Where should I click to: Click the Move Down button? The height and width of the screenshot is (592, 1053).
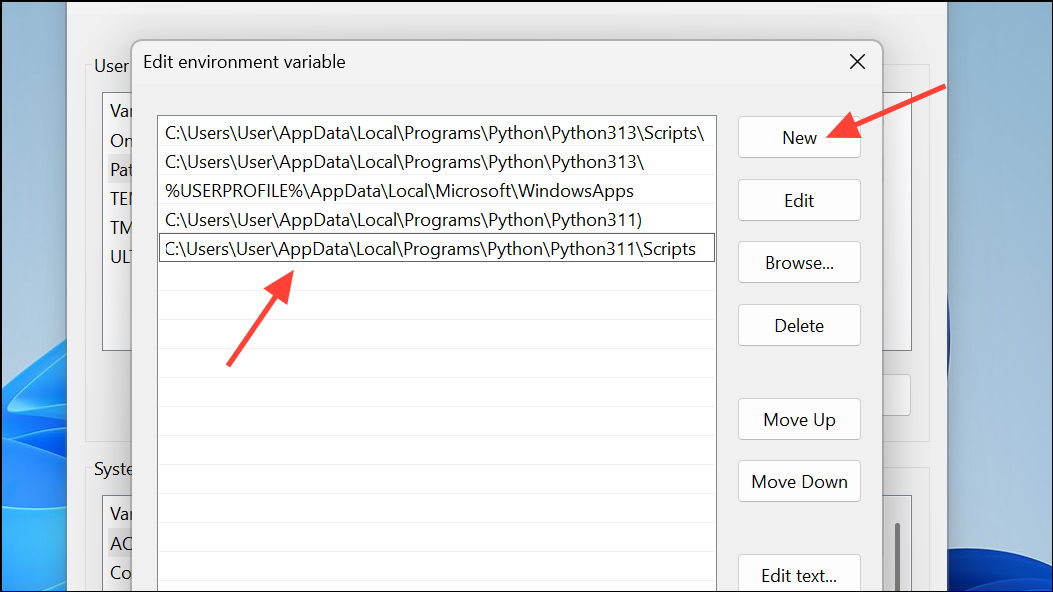(x=798, y=482)
